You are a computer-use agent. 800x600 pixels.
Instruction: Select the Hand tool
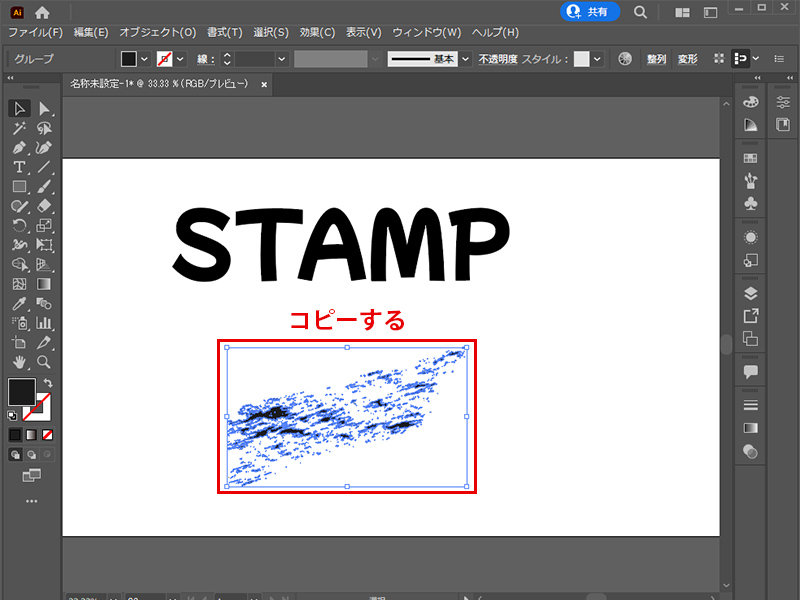click(18, 363)
